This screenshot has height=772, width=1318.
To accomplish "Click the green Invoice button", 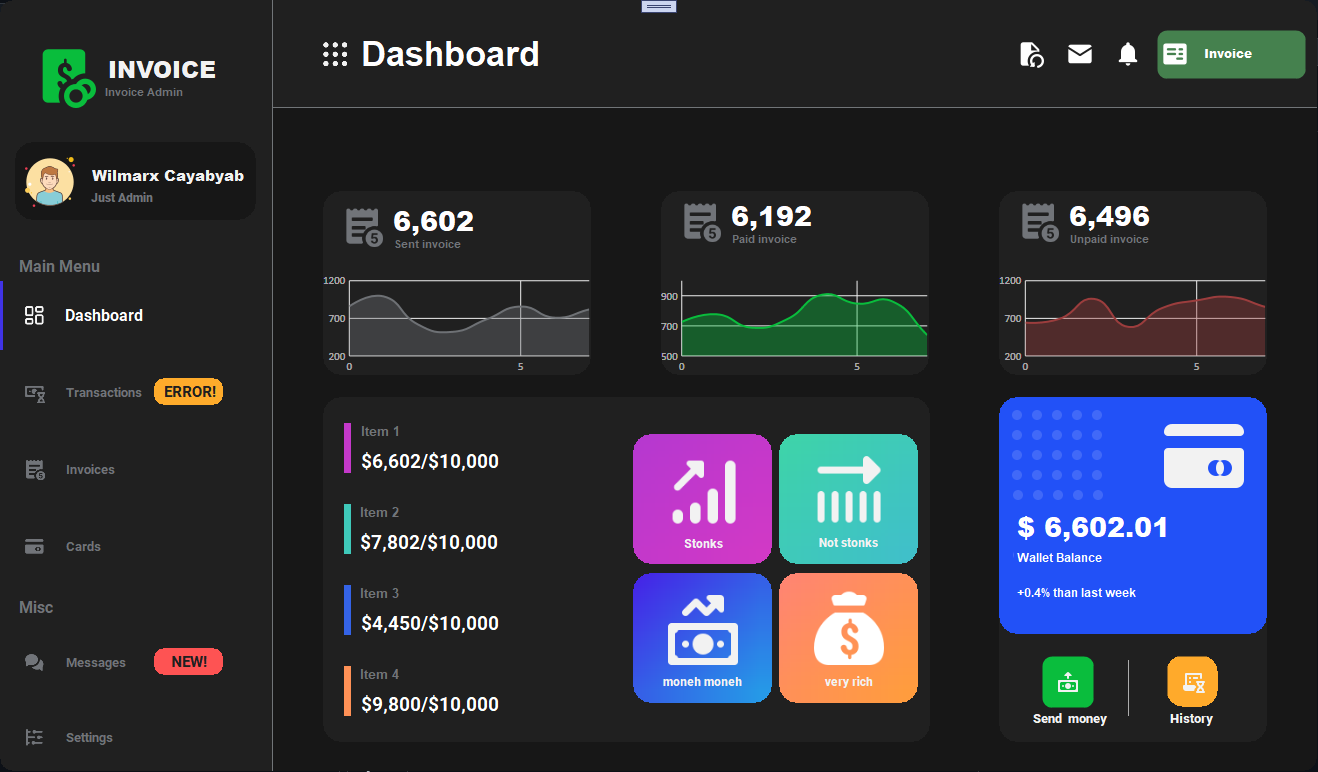I will pyautogui.click(x=1231, y=55).
